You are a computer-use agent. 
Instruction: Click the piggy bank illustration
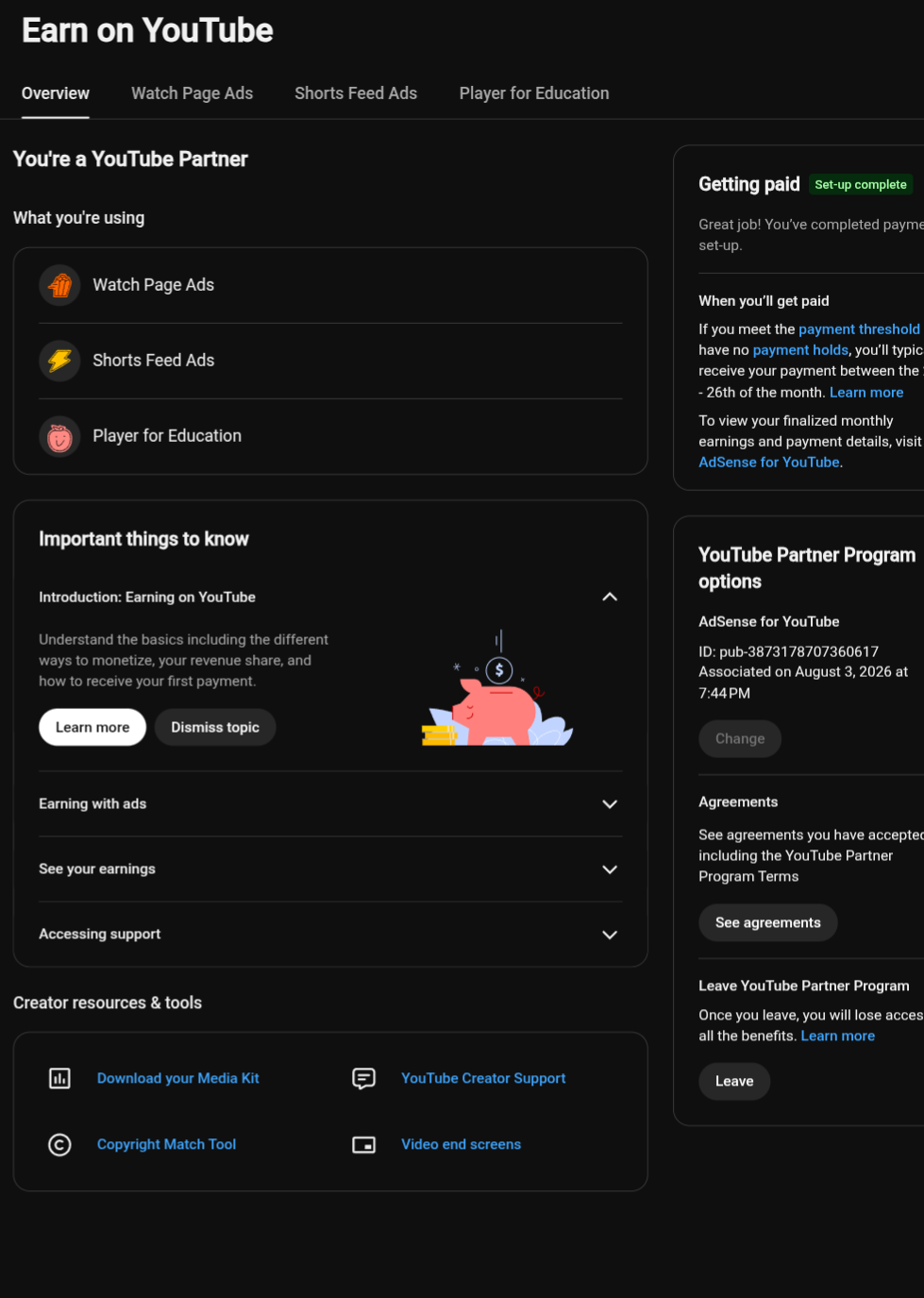[x=496, y=688]
